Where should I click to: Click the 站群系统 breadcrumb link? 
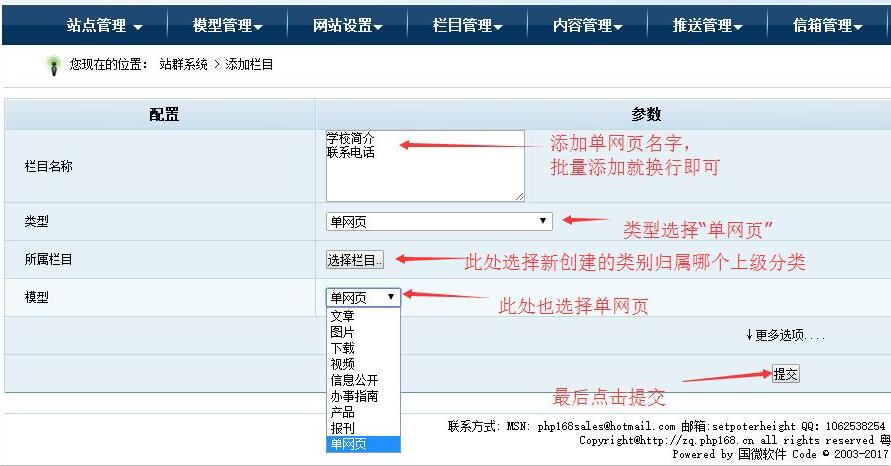[184, 64]
